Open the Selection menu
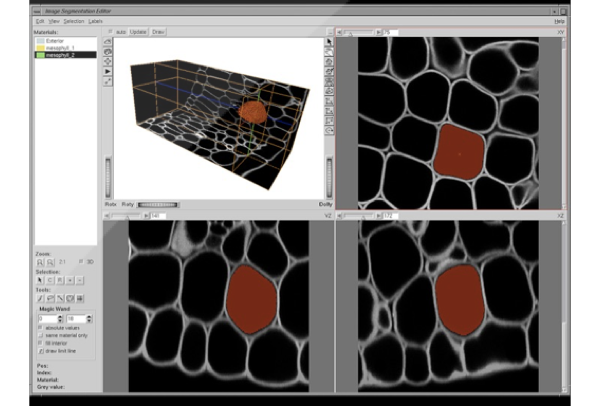The height and width of the screenshot is (406, 600). [x=74, y=20]
